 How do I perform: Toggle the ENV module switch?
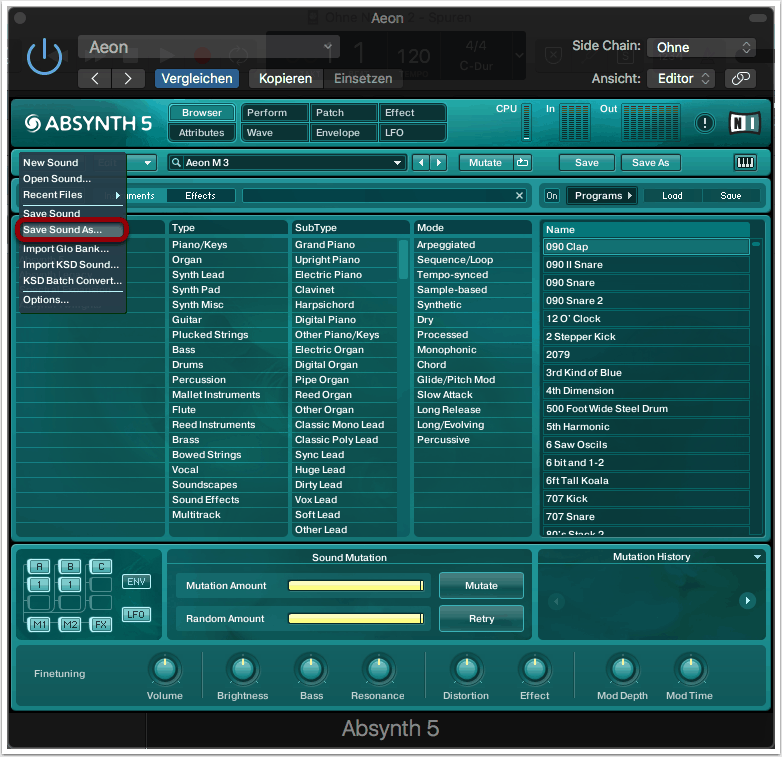pyautogui.click(x=136, y=581)
